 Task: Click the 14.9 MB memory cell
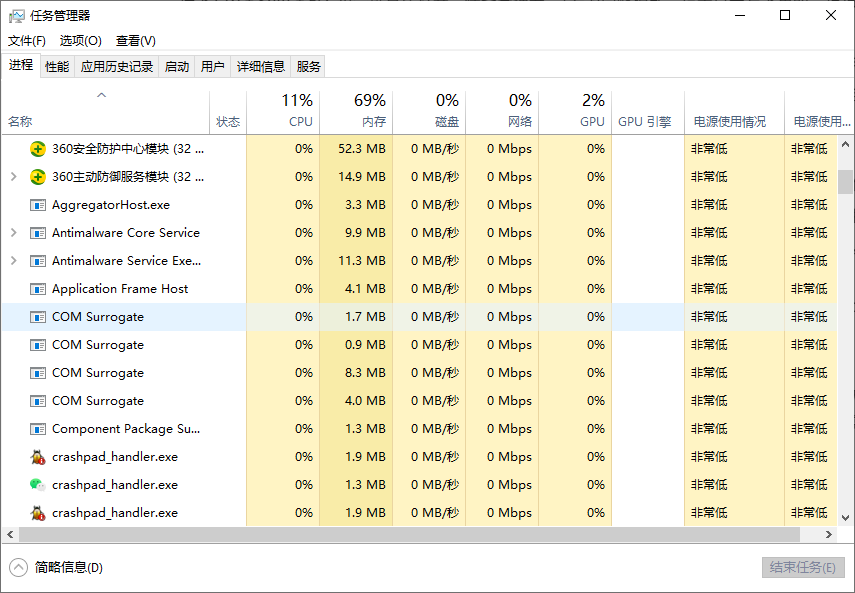click(356, 177)
